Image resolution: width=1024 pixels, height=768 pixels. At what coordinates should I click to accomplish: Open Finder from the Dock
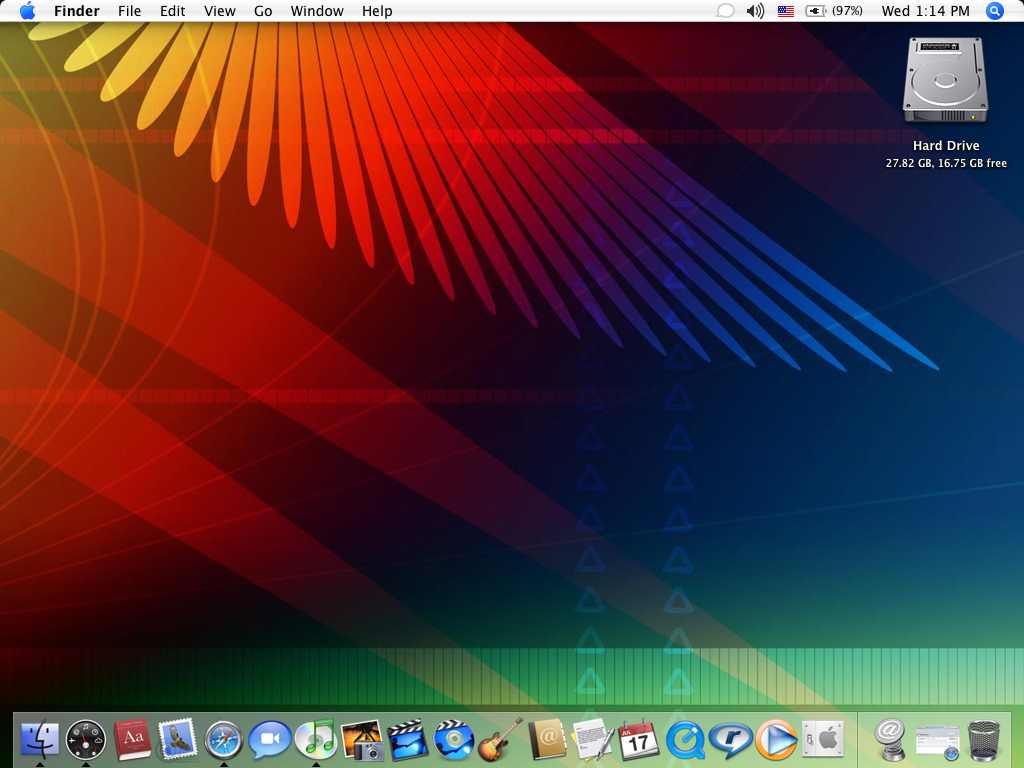coord(40,739)
